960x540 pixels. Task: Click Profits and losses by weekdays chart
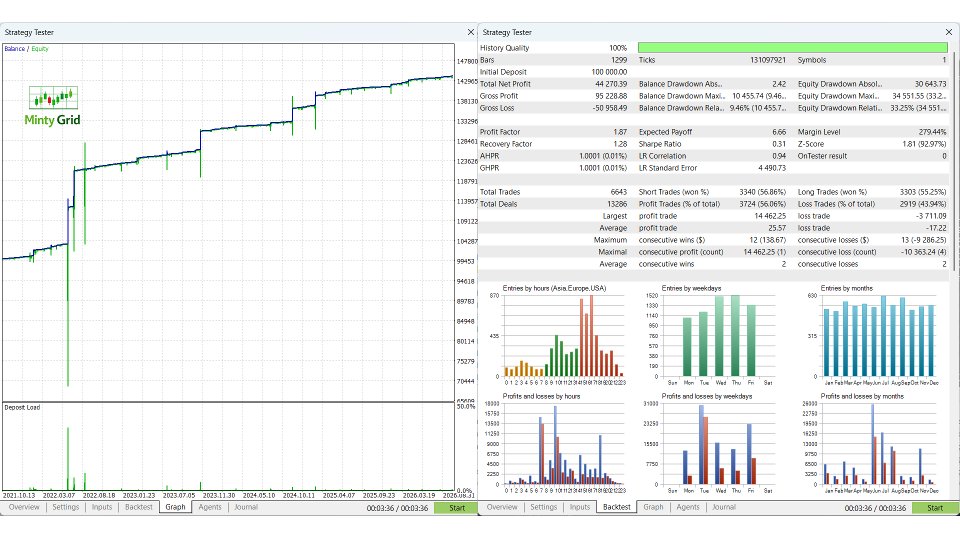710,444
